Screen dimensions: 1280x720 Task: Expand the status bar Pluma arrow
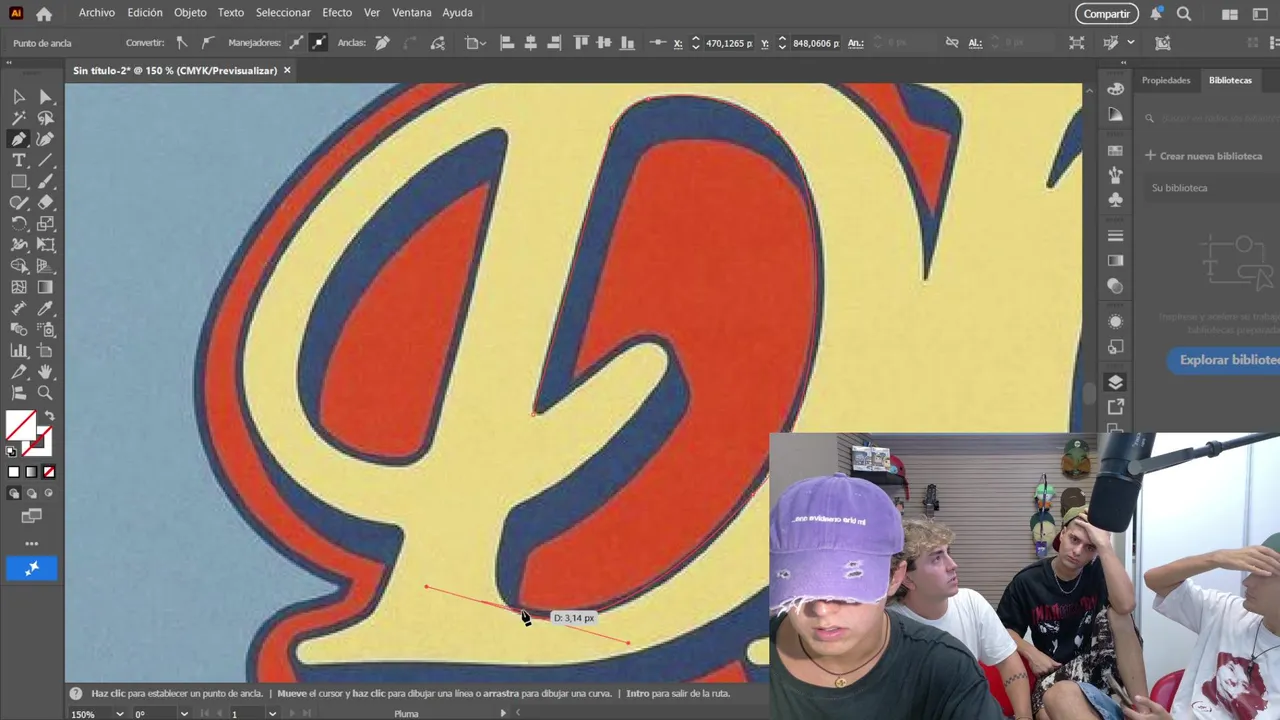pos(503,714)
